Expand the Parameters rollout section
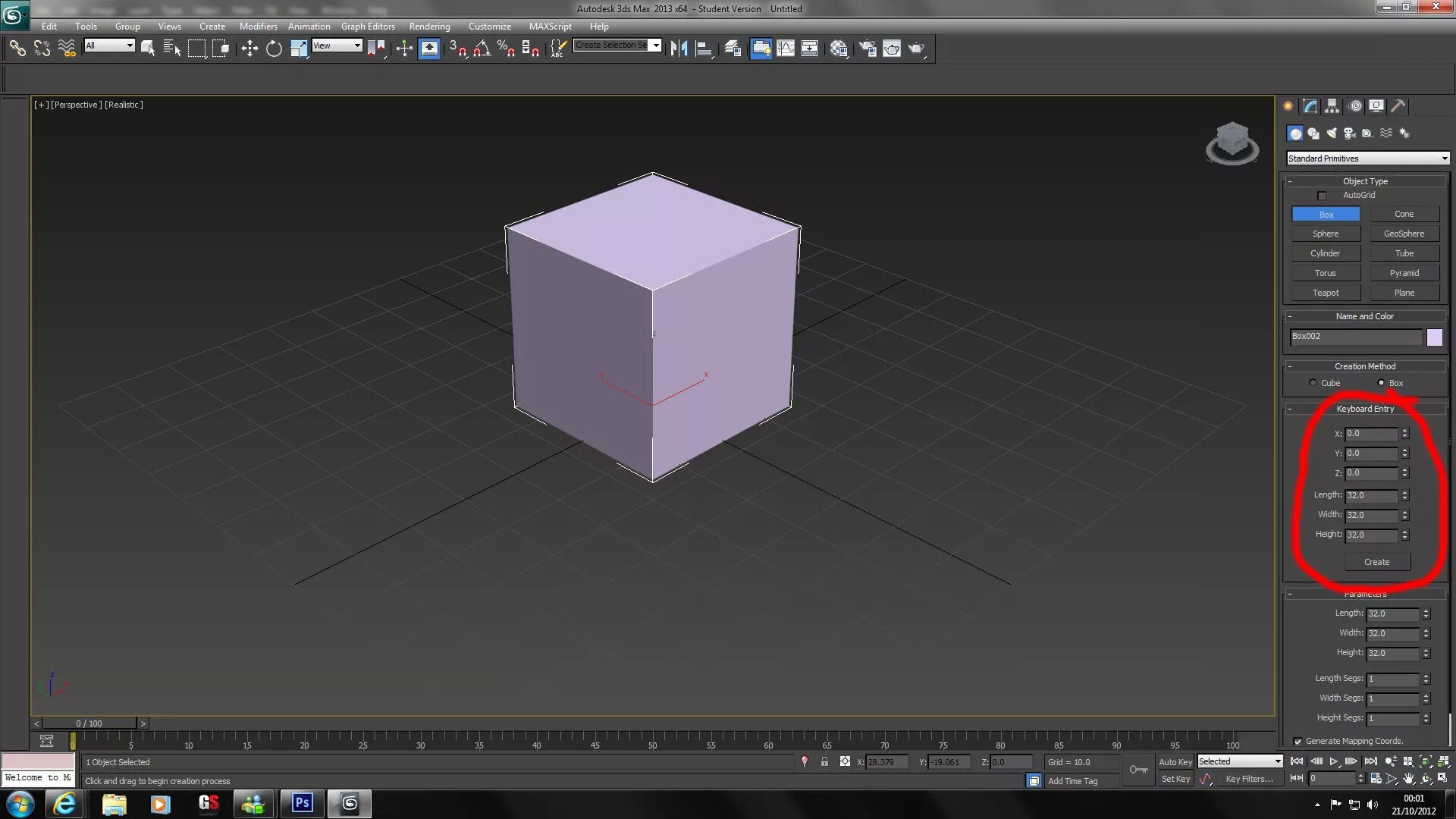This screenshot has width=1456, height=819. (1365, 594)
